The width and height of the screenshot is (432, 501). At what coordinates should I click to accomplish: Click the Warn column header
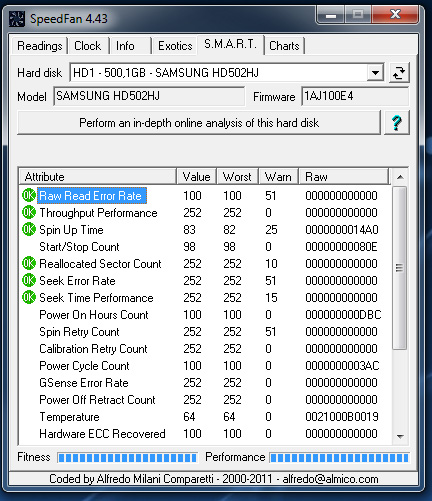(x=278, y=176)
